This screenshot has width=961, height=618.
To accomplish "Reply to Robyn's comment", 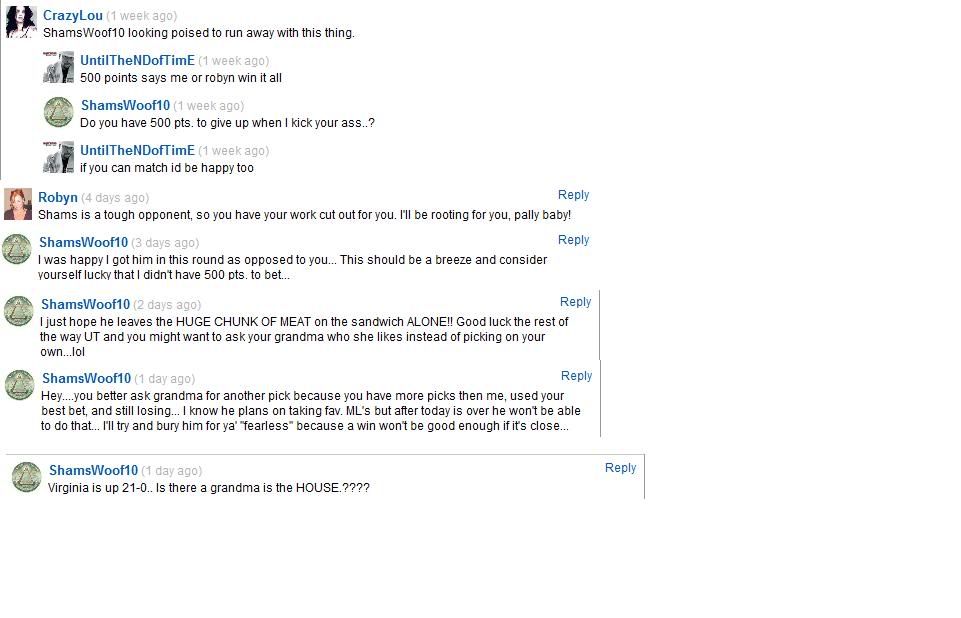I will pyautogui.click(x=573, y=195).
